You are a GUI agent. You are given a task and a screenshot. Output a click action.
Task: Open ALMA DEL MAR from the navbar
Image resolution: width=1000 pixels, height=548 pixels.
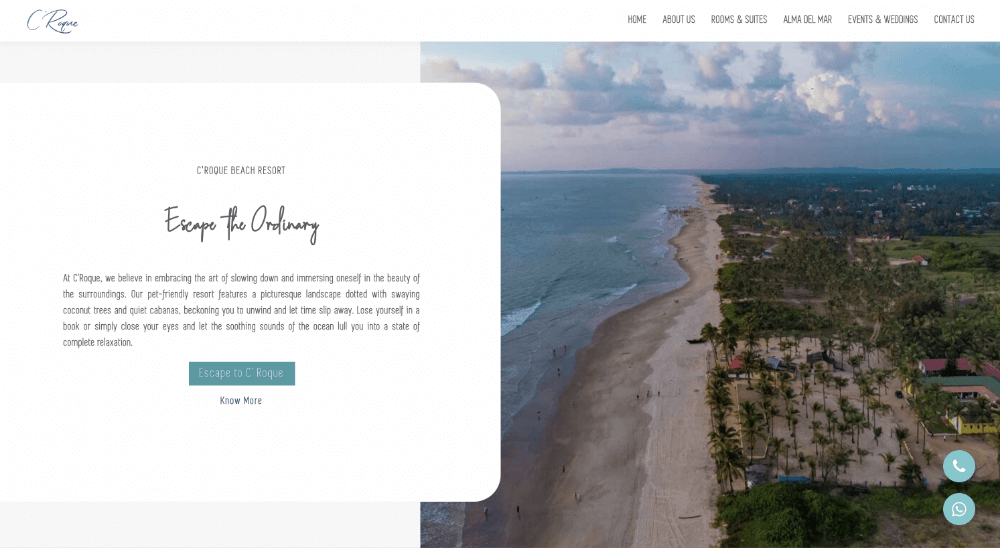point(807,19)
